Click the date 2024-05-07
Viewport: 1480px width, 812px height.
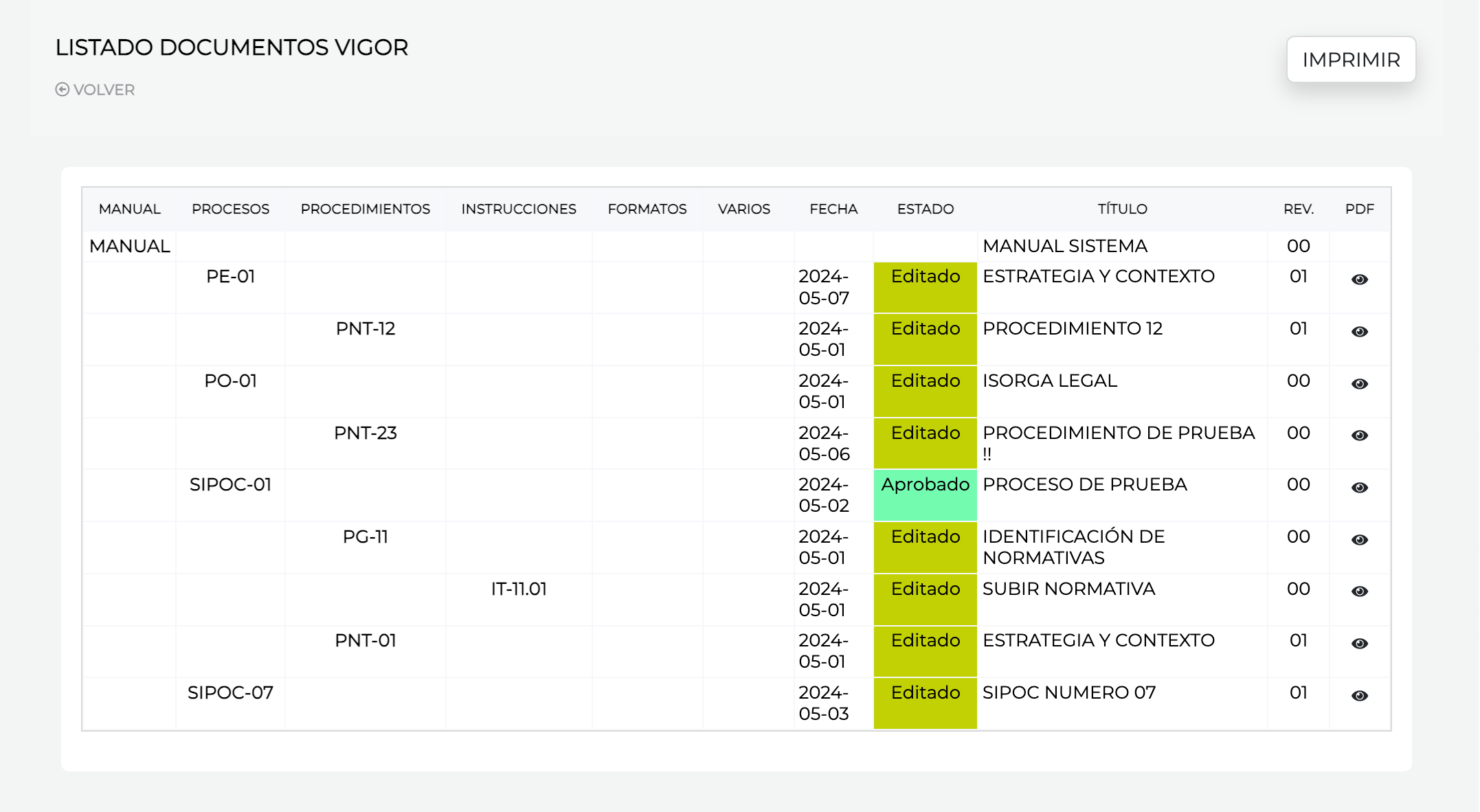(x=824, y=287)
